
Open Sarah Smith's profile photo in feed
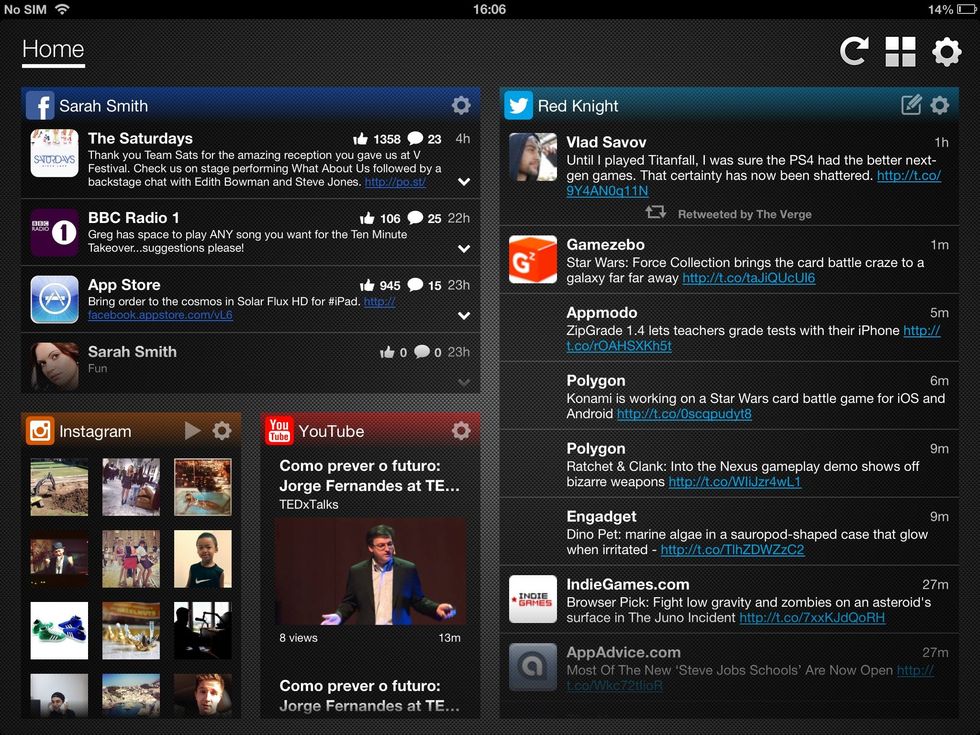pos(54,366)
